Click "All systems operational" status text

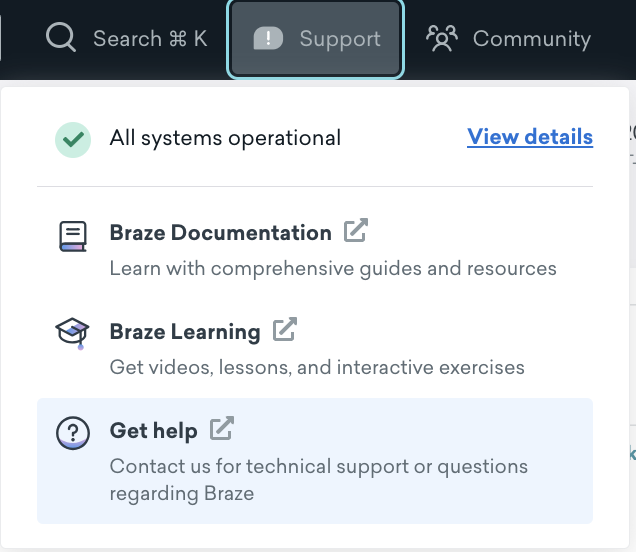[225, 138]
